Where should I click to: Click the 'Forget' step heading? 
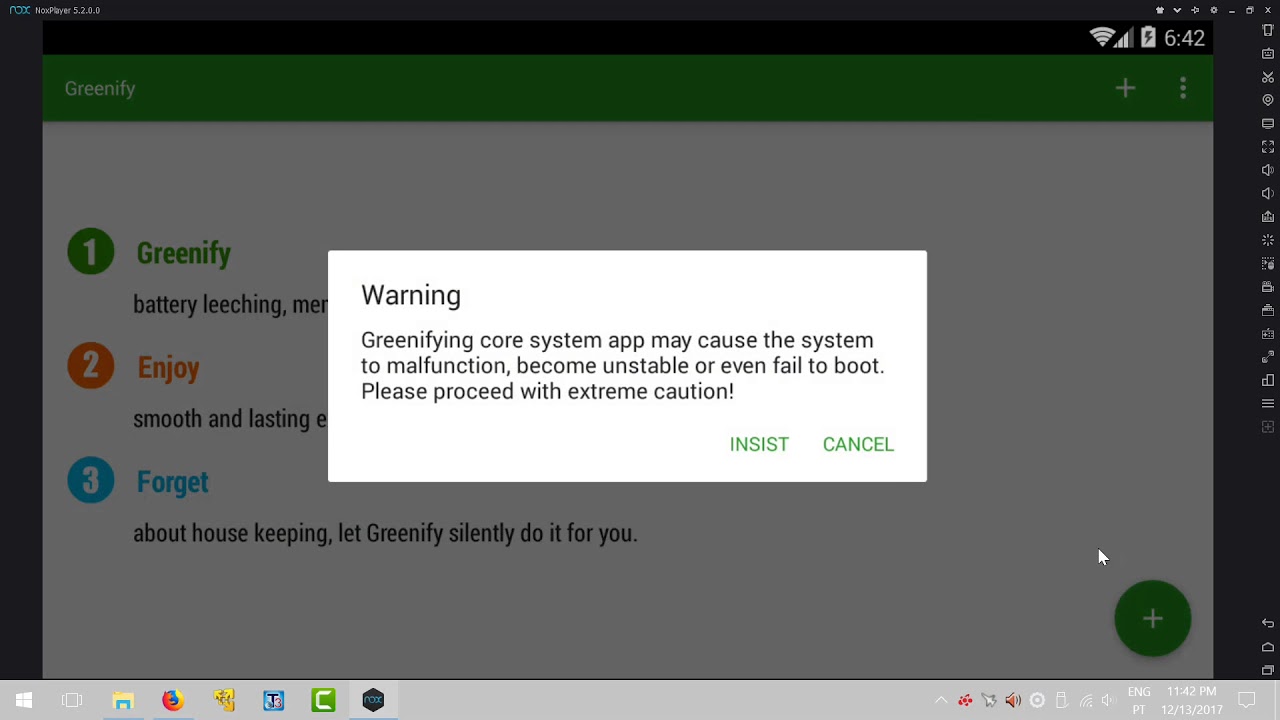coord(172,482)
